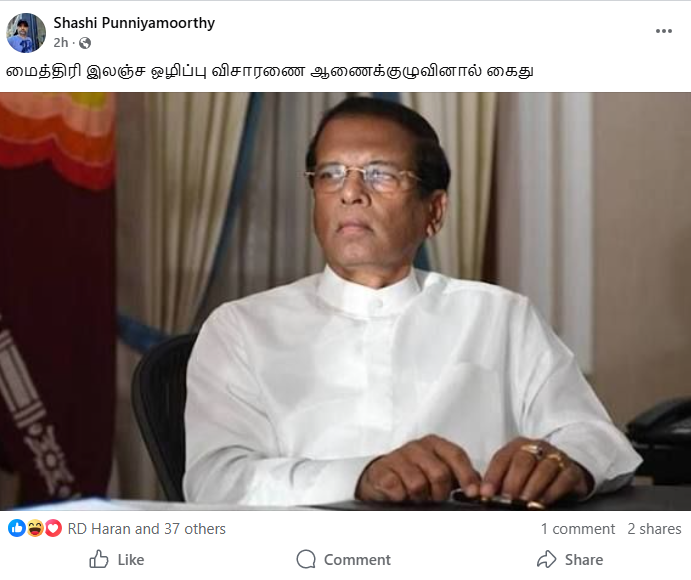Click the Share button label

(x=584, y=560)
